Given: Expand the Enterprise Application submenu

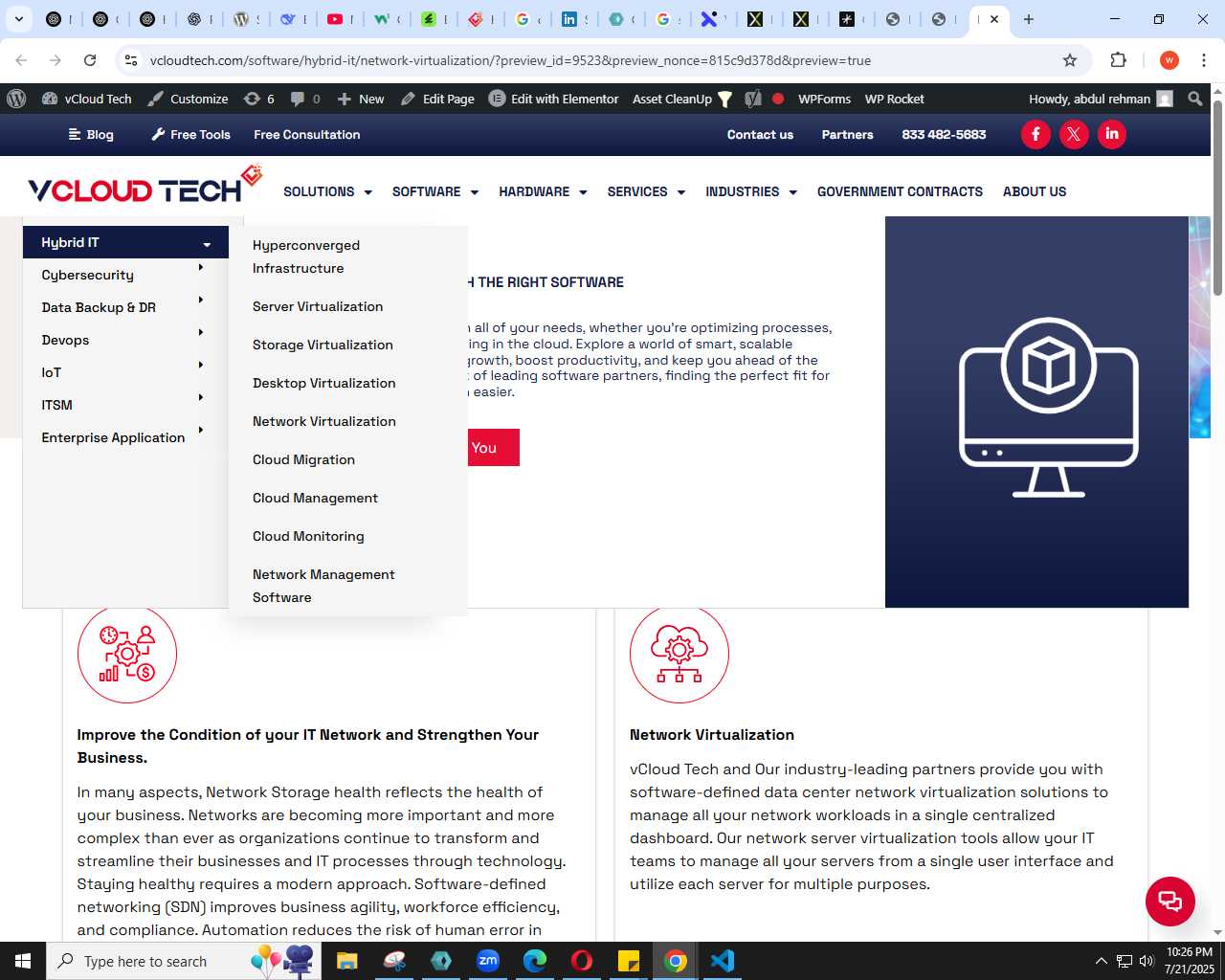Looking at the screenshot, I should [x=201, y=431].
